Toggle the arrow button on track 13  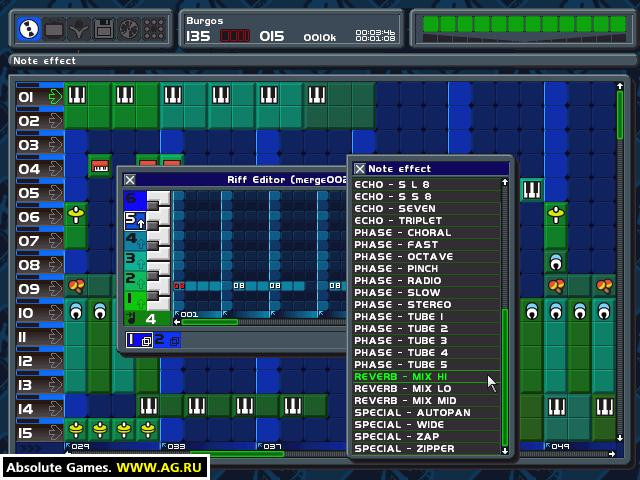pos(55,384)
